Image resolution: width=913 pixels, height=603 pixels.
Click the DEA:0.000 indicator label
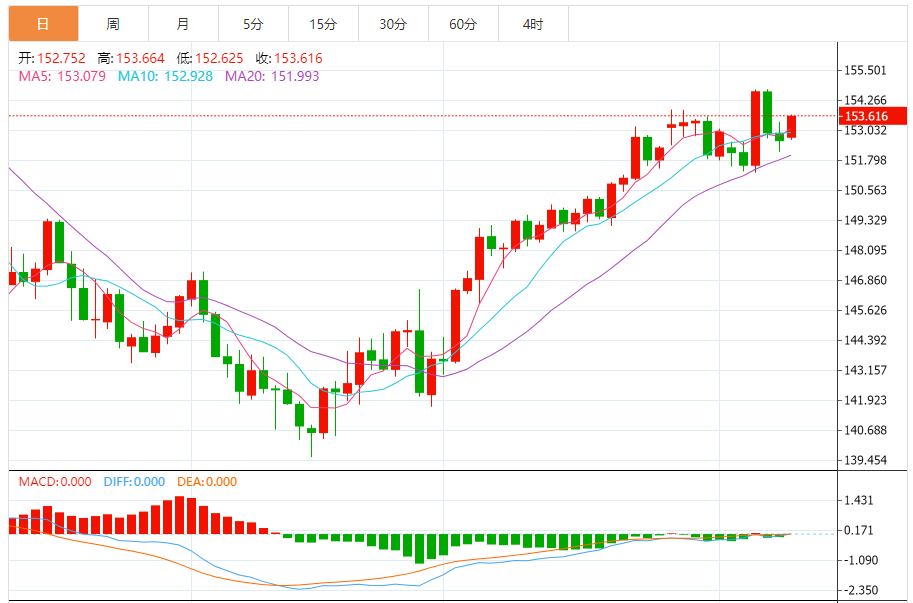coord(207,482)
